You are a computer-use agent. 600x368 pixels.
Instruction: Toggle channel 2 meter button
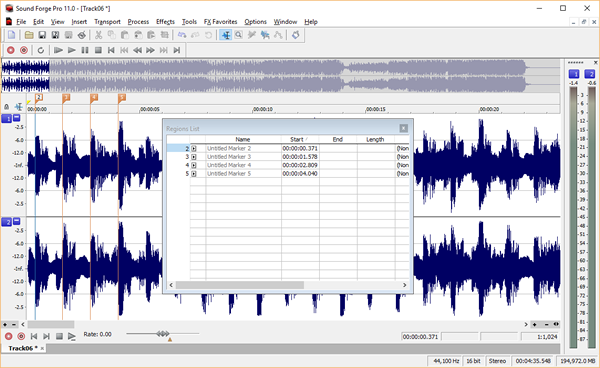590,74
